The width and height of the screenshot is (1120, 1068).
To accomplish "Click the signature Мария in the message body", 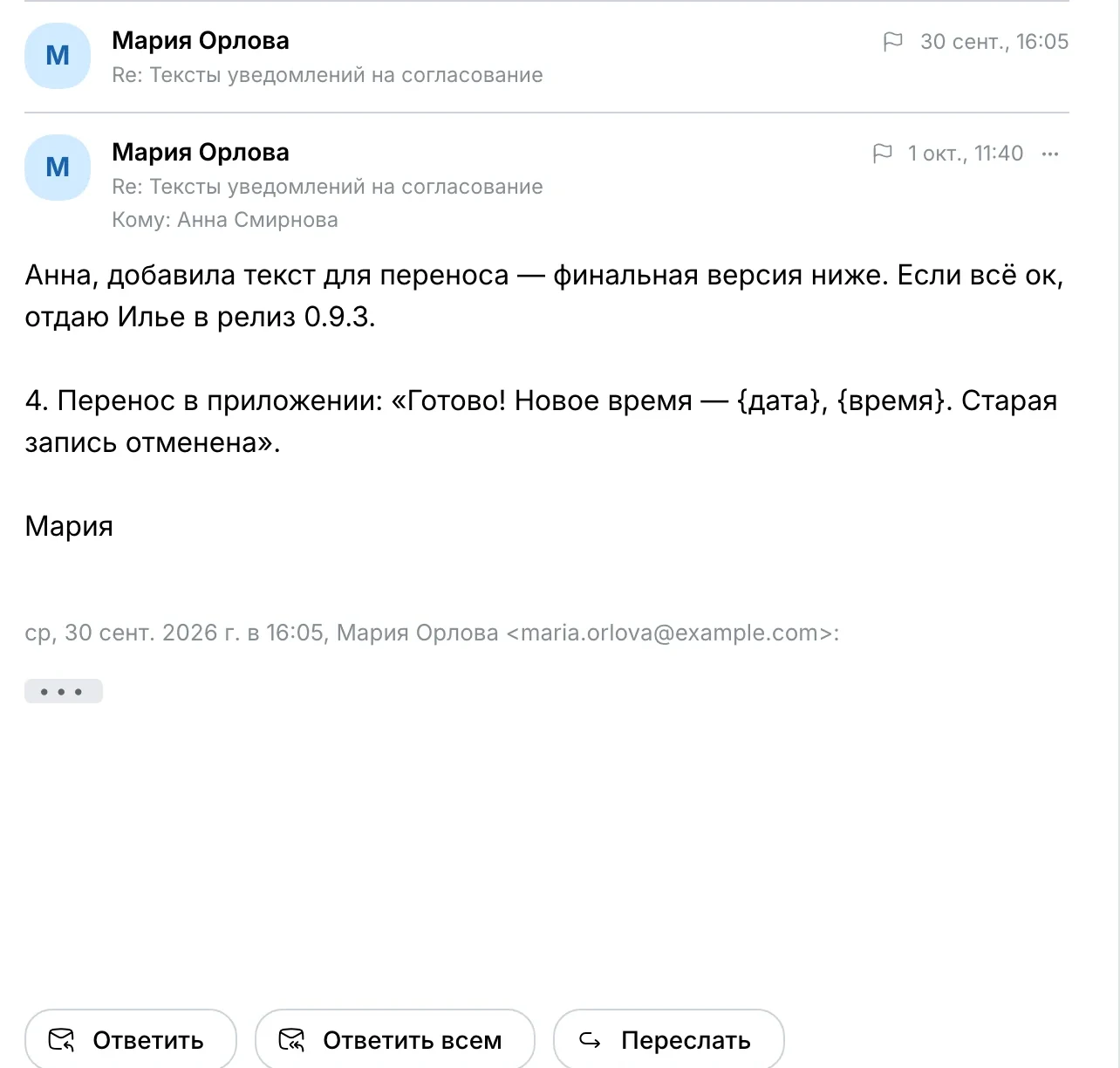I will point(69,526).
